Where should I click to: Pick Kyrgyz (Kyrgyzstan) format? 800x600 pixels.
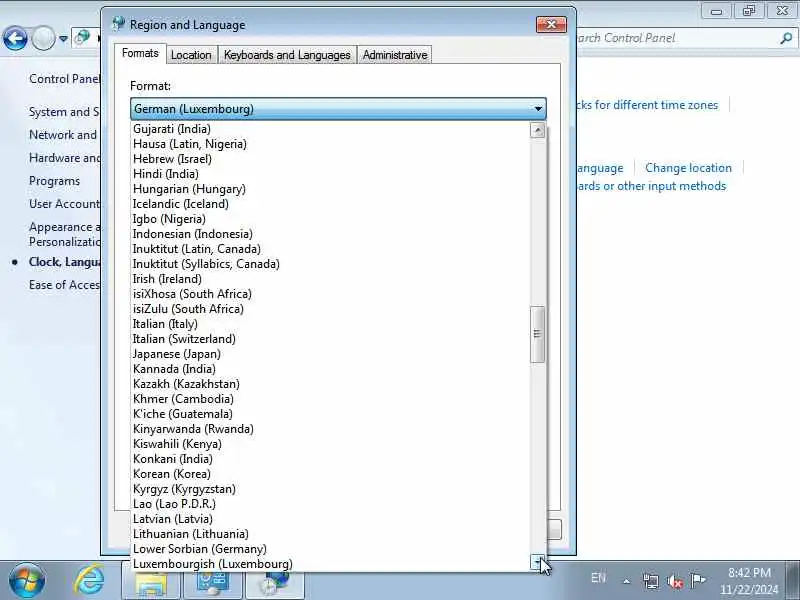(331, 489)
